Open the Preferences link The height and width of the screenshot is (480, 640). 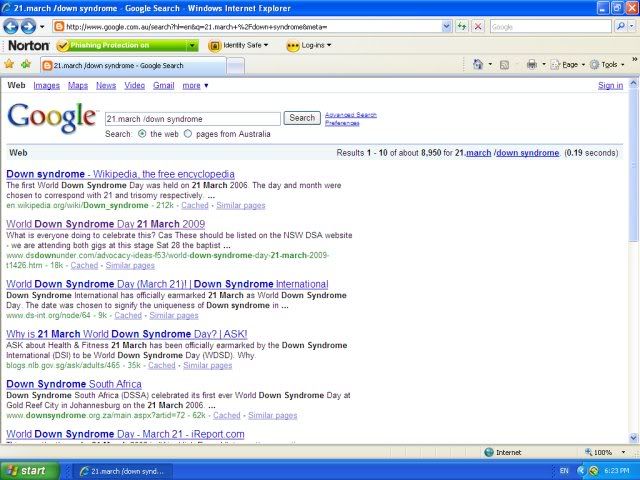point(342,123)
